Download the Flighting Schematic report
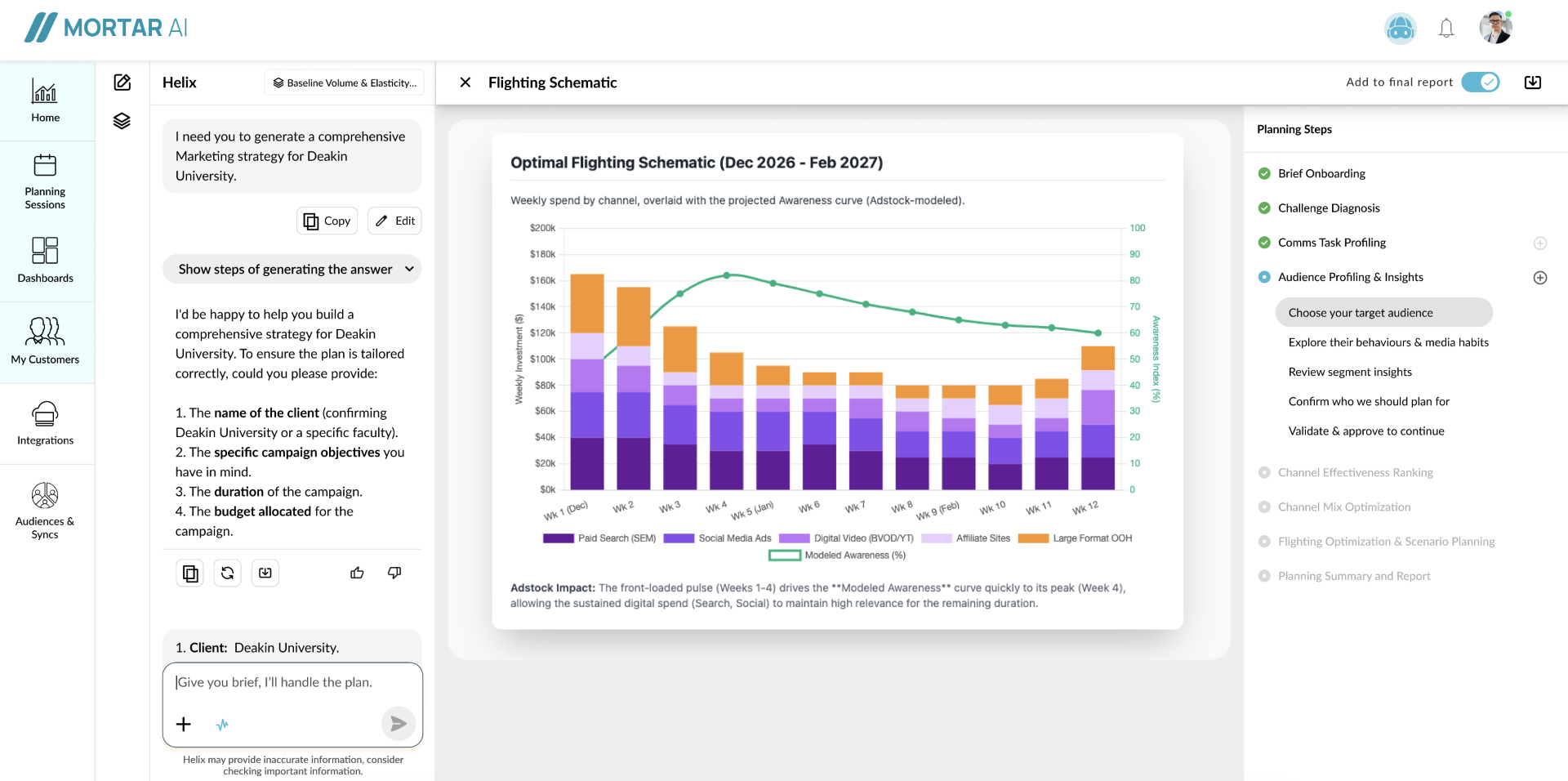The width and height of the screenshot is (1568, 781). (1532, 83)
